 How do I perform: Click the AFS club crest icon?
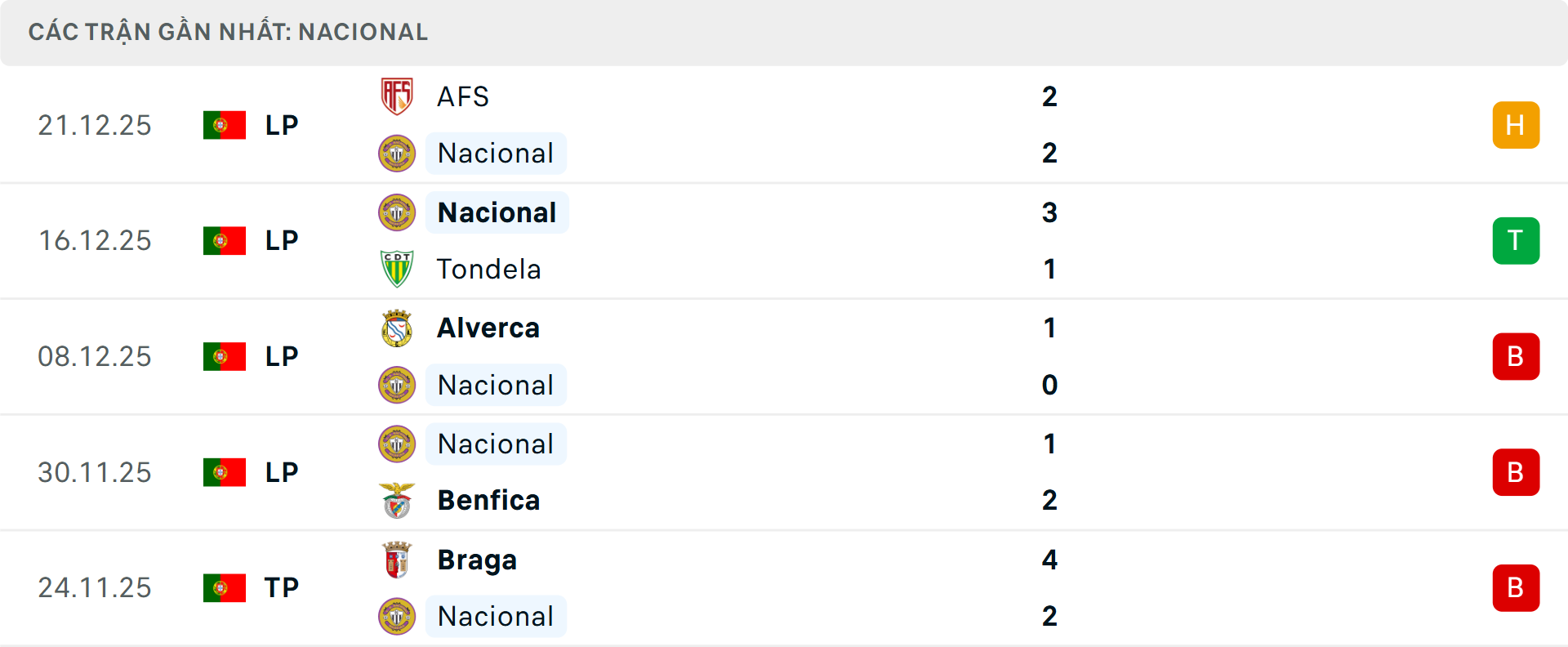click(397, 96)
